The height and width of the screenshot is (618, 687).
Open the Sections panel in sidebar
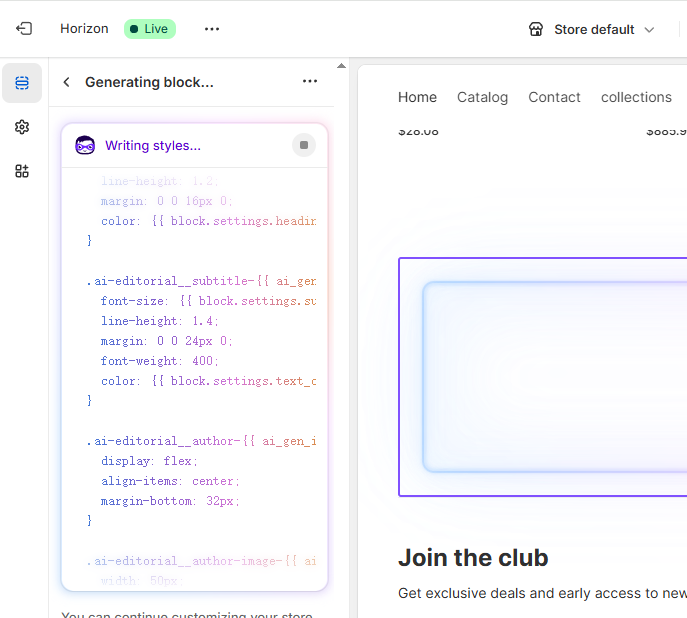point(22,83)
